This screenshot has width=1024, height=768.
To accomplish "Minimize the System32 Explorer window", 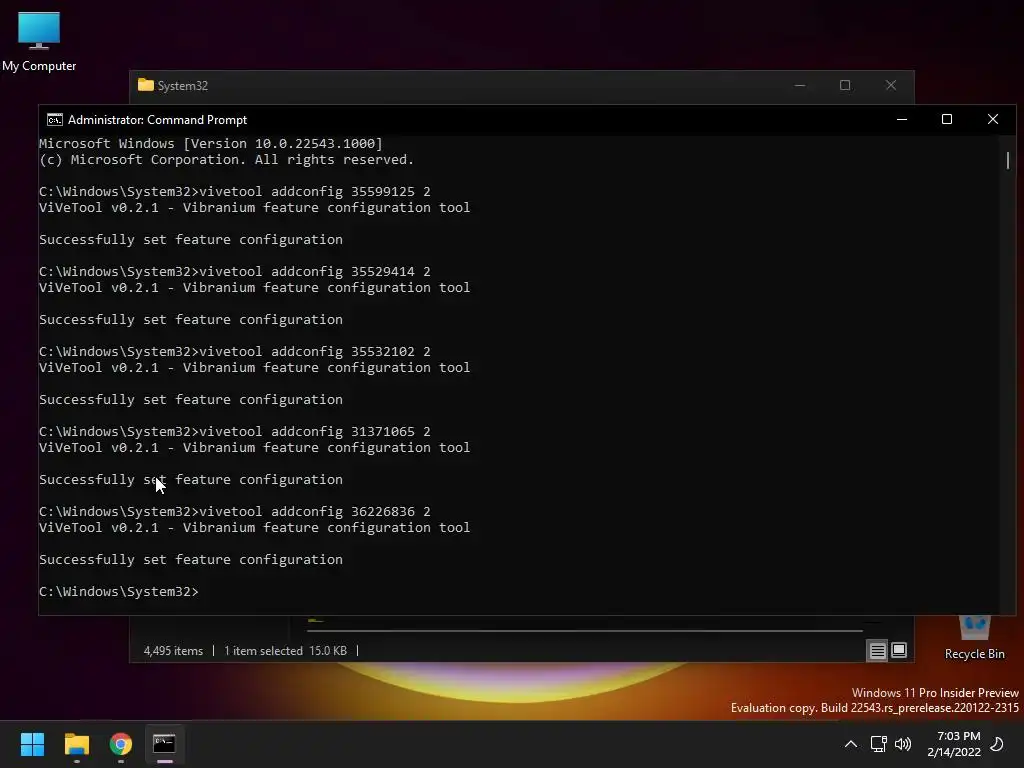I will [x=800, y=86].
